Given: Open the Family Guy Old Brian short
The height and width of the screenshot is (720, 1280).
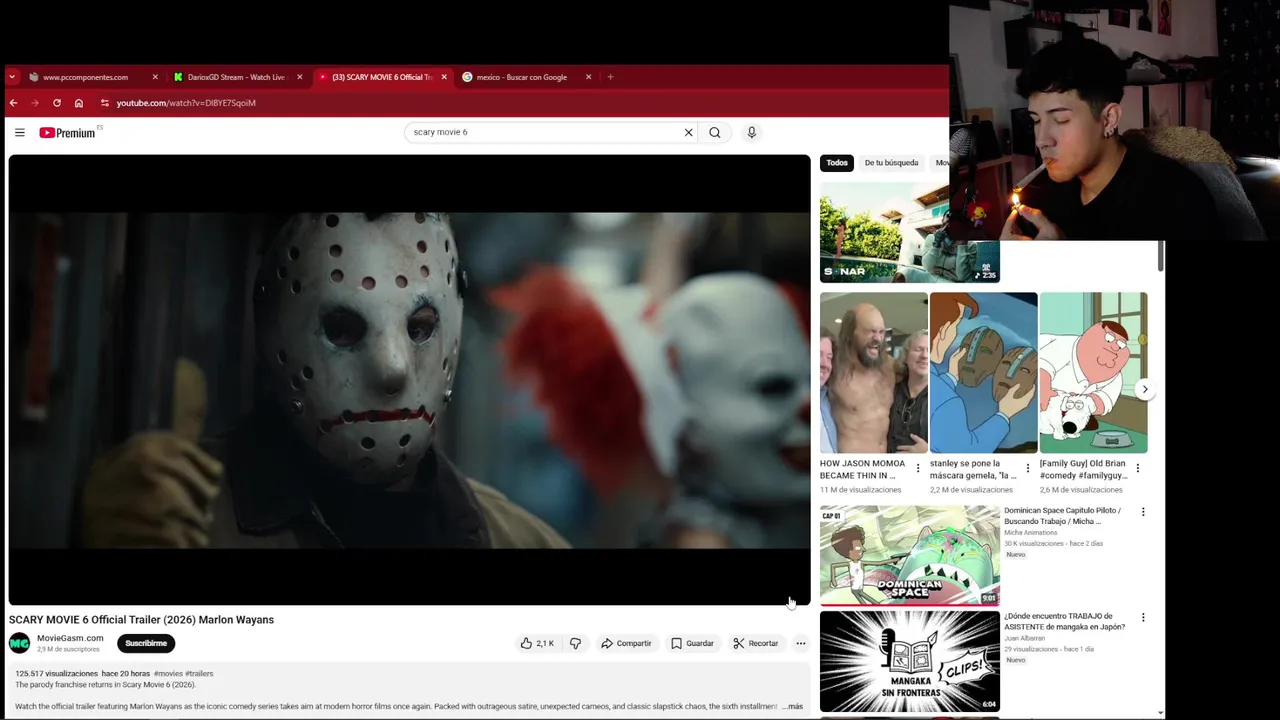Looking at the screenshot, I should 1093,372.
